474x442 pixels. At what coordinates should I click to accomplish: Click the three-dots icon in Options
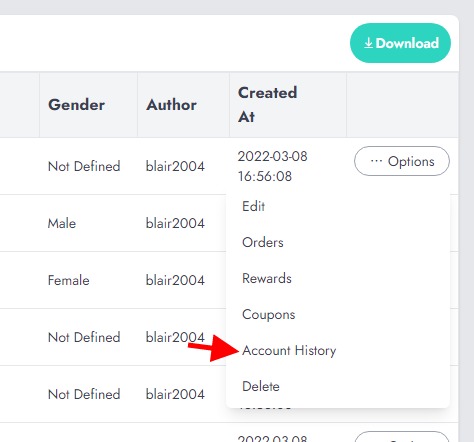(x=376, y=161)
